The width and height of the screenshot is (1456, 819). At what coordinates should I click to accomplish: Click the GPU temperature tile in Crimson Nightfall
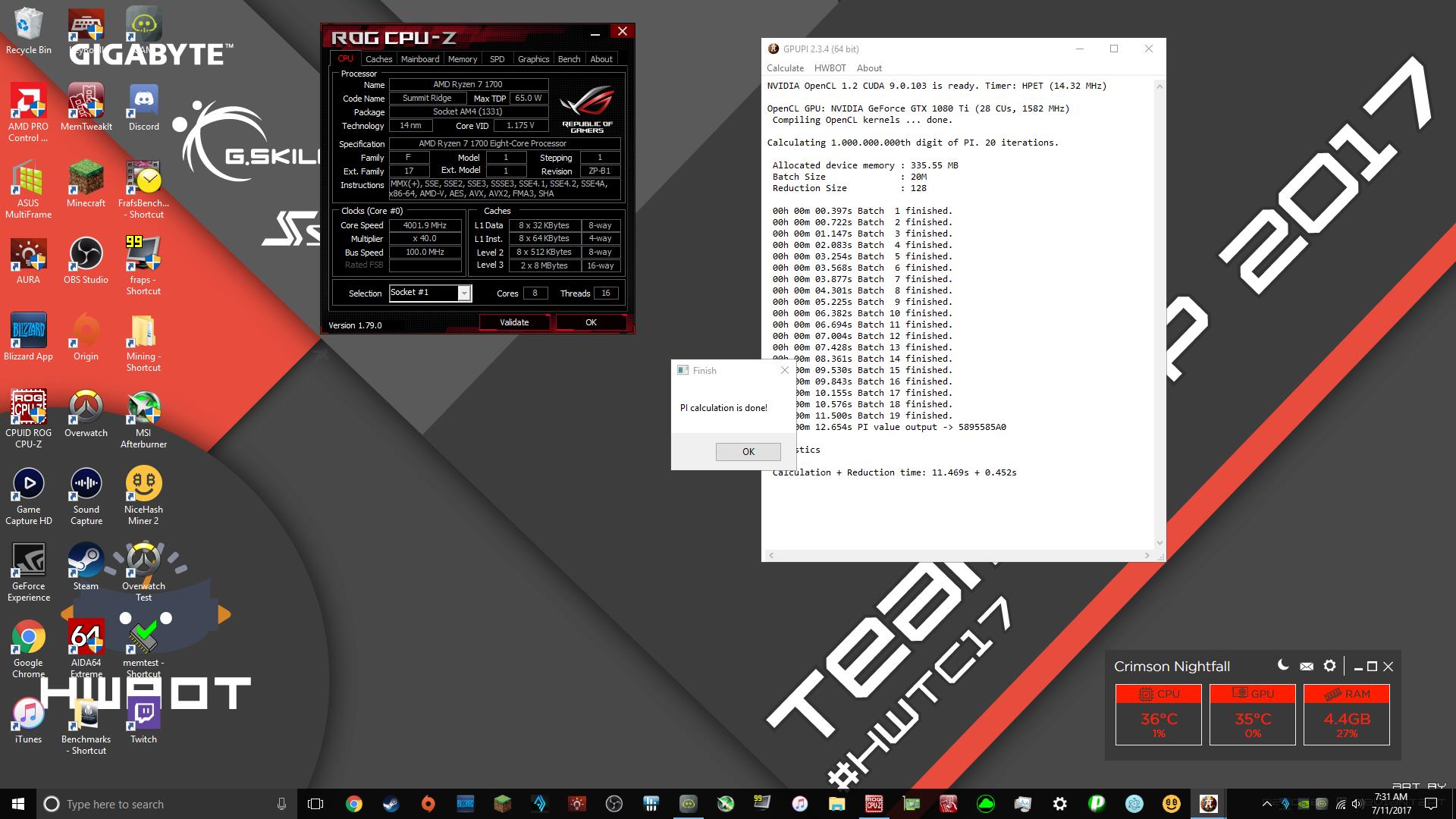pos(1252,714)
